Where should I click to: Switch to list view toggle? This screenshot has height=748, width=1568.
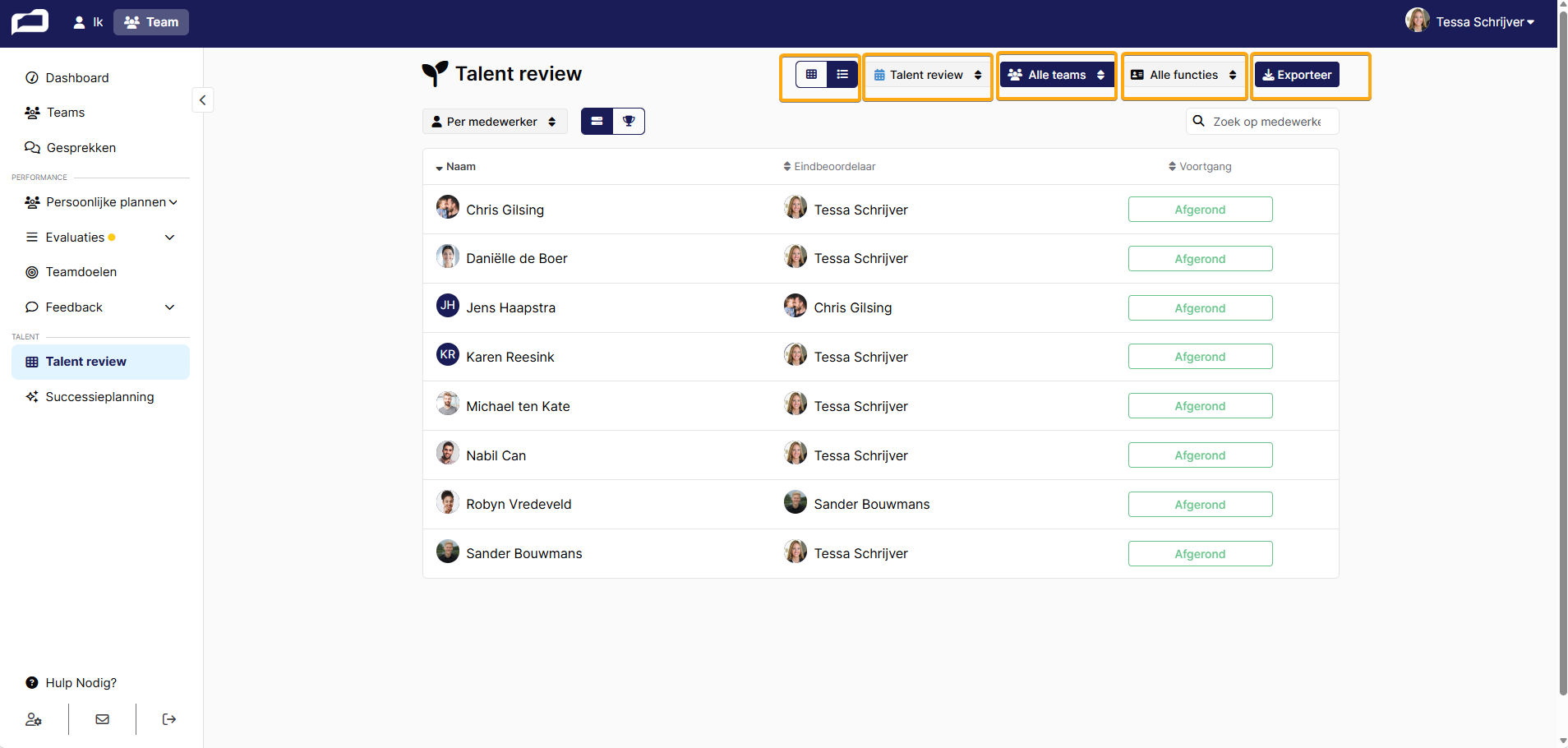tap(842, 75)
